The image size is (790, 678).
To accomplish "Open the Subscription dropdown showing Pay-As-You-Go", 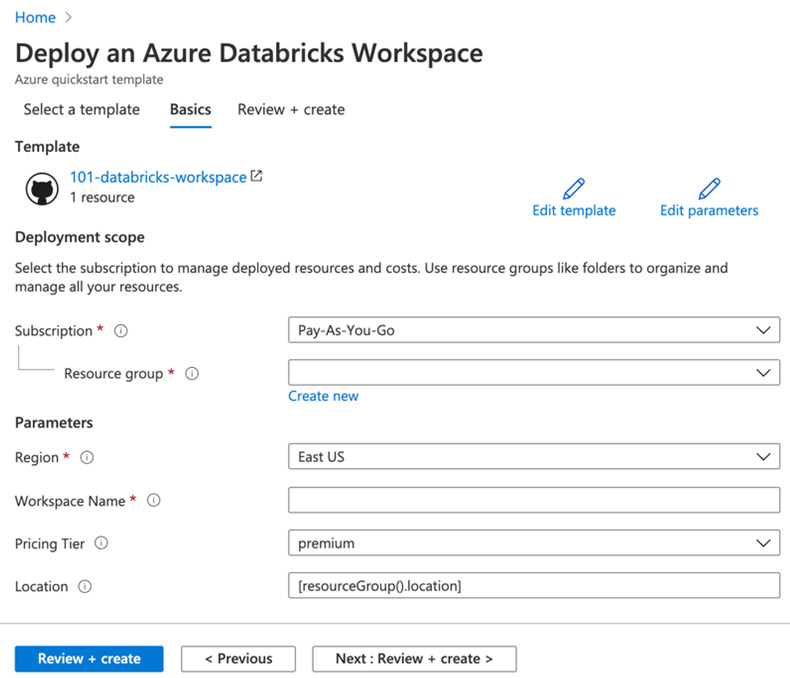I will tap(534, 330).
